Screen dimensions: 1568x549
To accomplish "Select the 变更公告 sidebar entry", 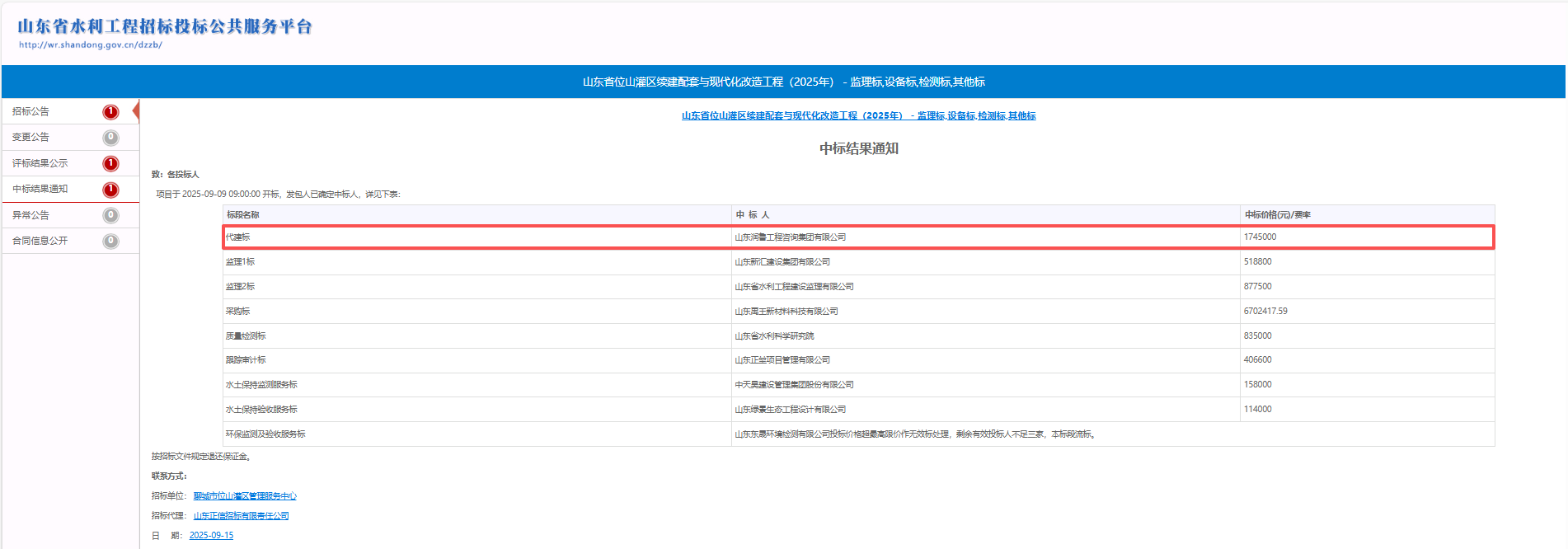I will click(x=31, y=137).
